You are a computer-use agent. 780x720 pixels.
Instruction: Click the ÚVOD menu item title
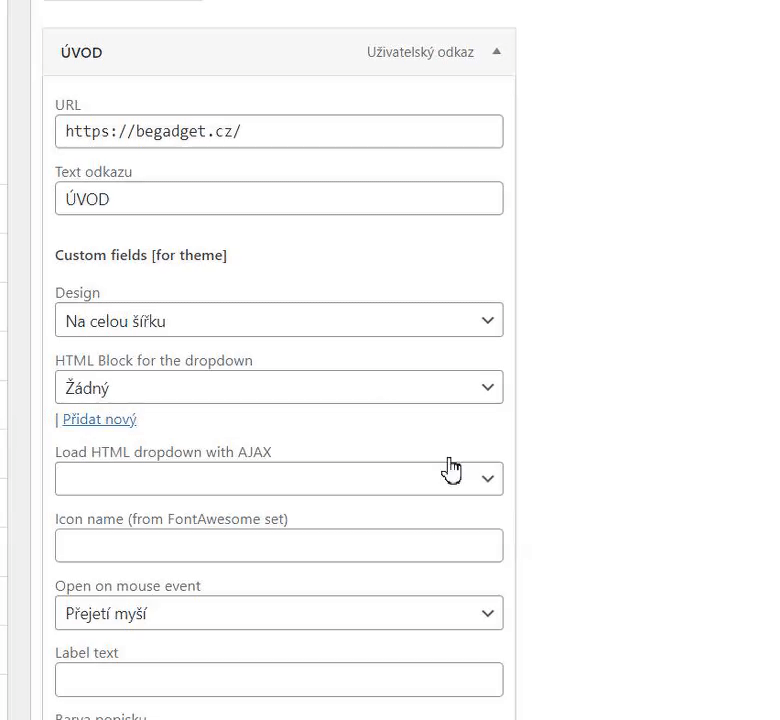coord(81,53)
